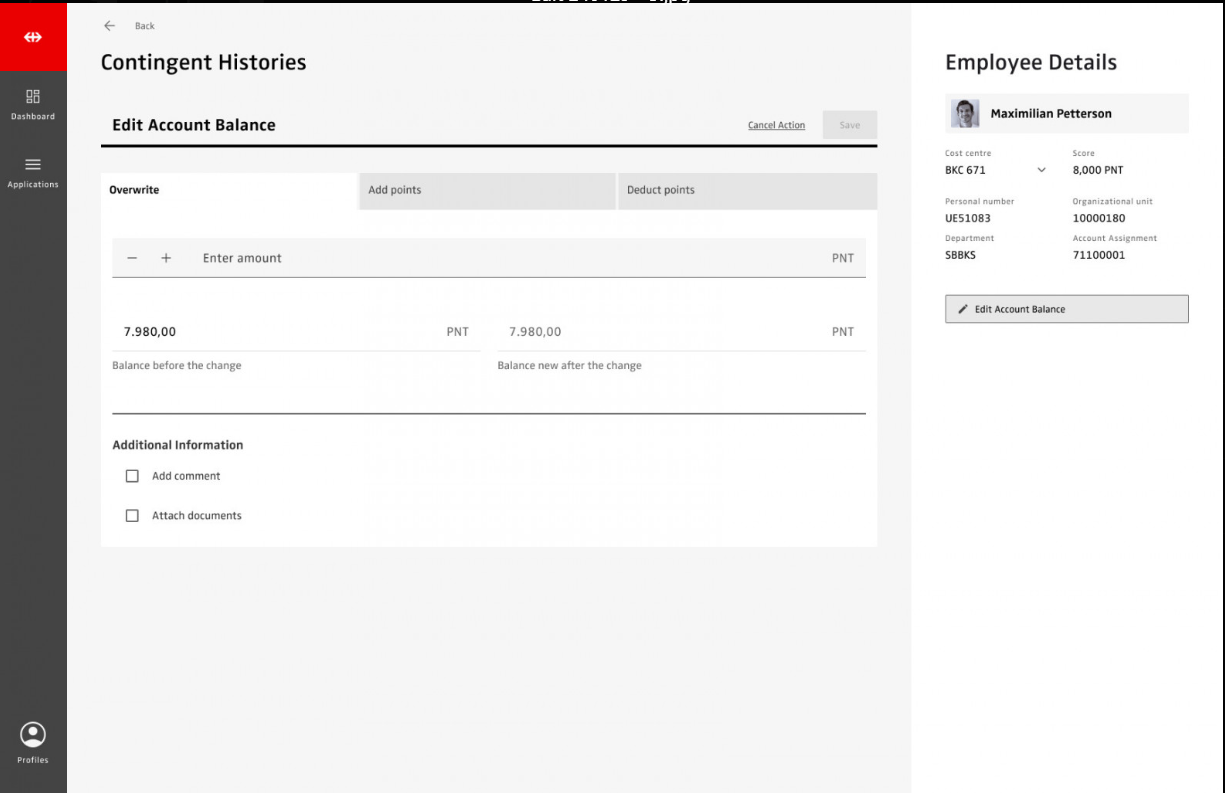
Task: Expand the Cost centre BKC 671 dropdown
Action: (x=1041, y=170)
